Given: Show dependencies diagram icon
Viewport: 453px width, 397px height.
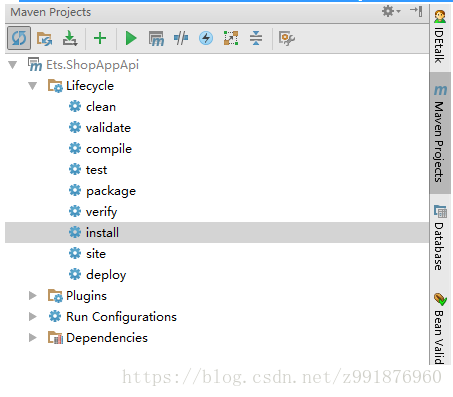Looking at the screenshot, I should point(231,38).
